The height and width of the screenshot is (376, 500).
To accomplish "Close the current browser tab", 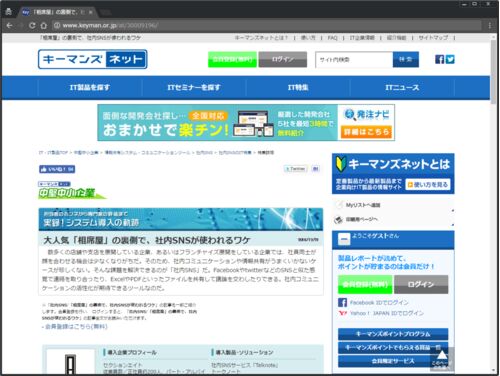I will point(90,12).
